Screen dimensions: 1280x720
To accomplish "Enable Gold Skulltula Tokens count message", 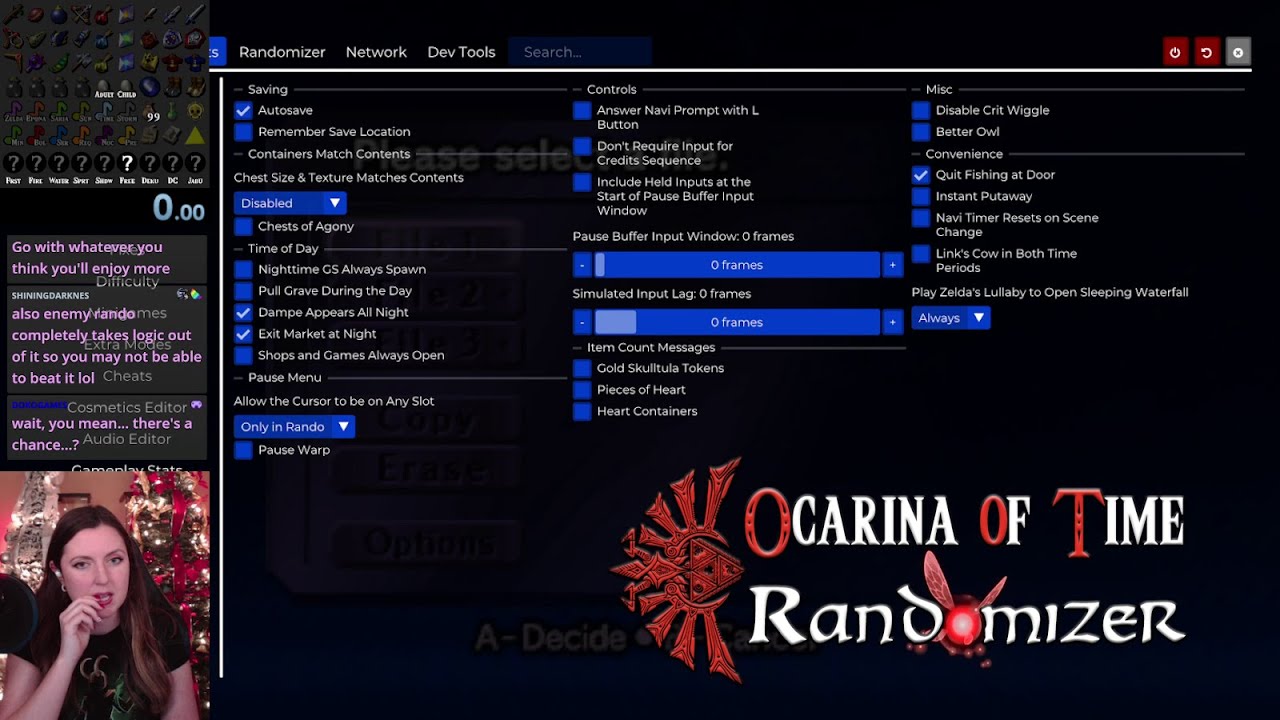I will tap(582, 368).
